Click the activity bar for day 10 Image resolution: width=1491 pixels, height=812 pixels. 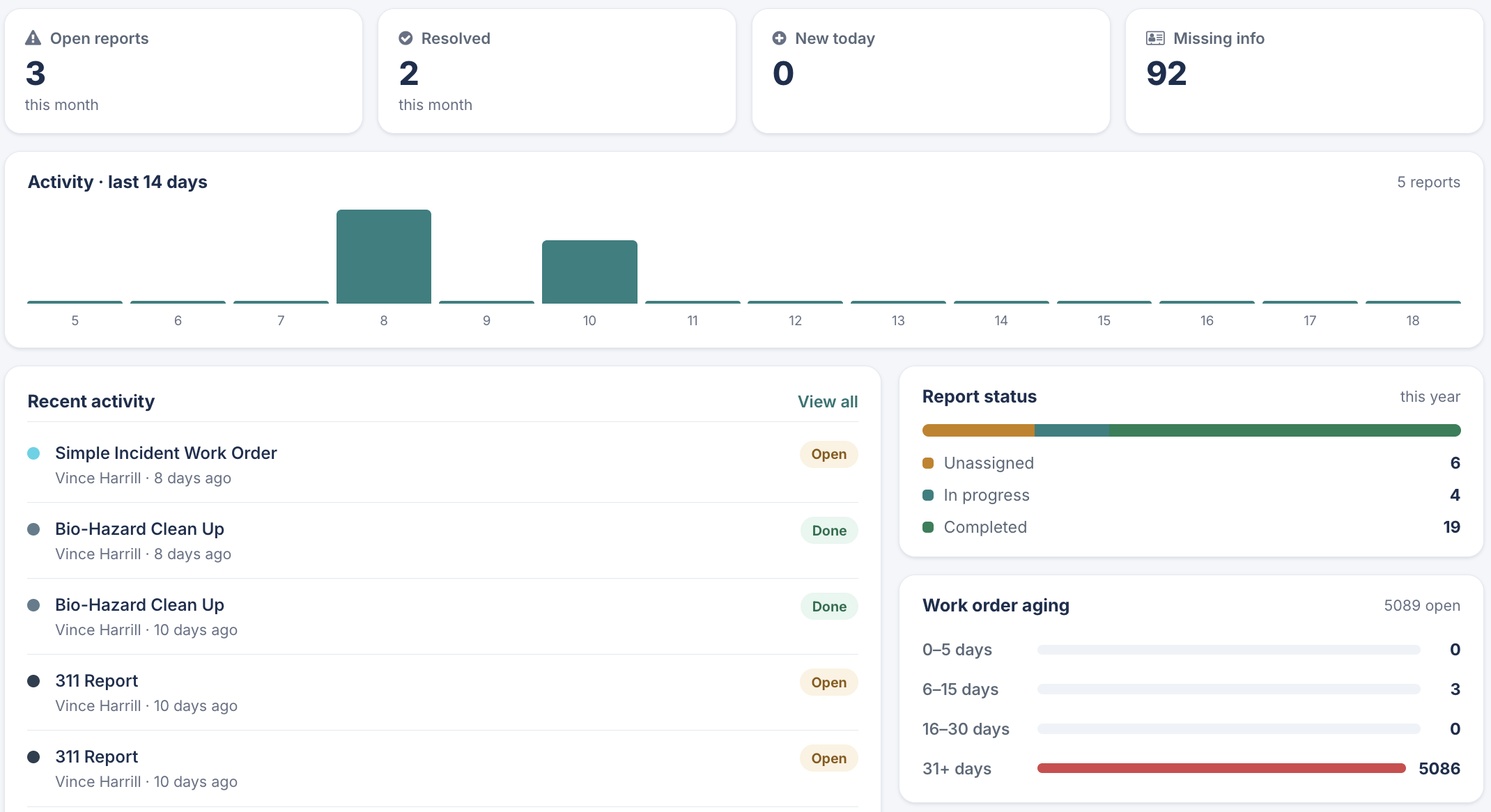(x=589, y=272)
